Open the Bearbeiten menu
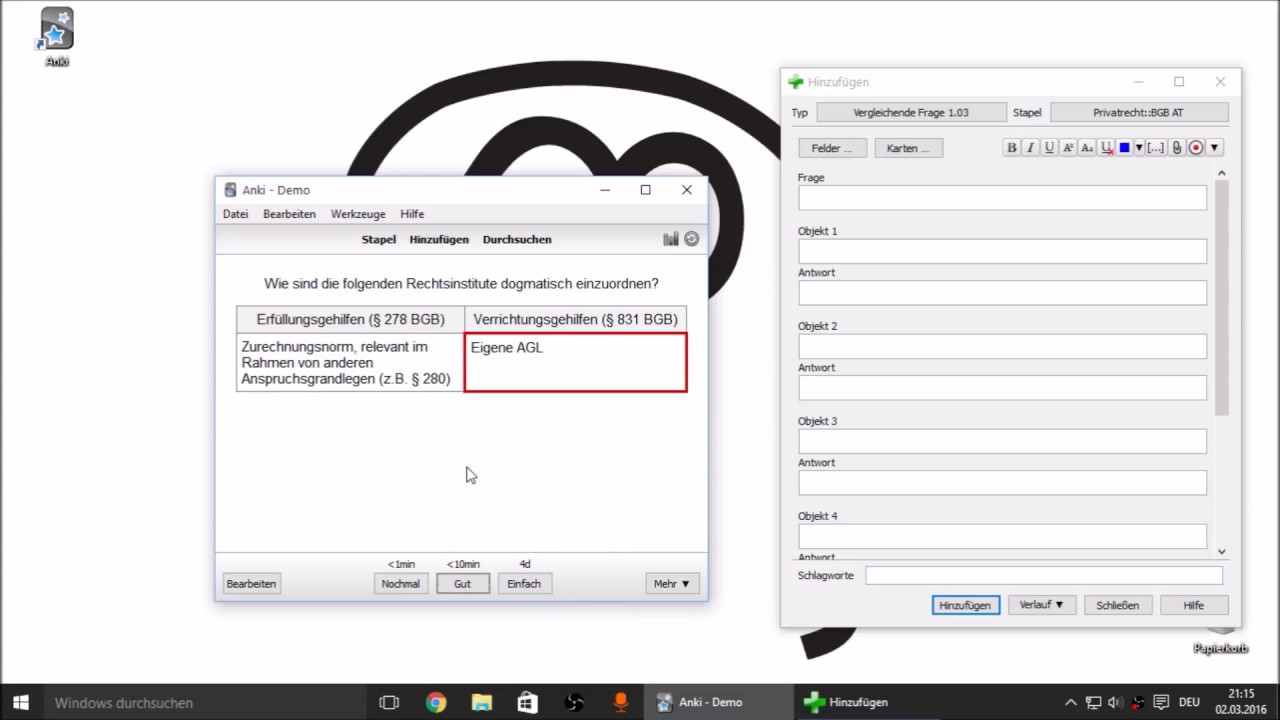This screenshot has width=1280, height=720. tap(289, 214)
